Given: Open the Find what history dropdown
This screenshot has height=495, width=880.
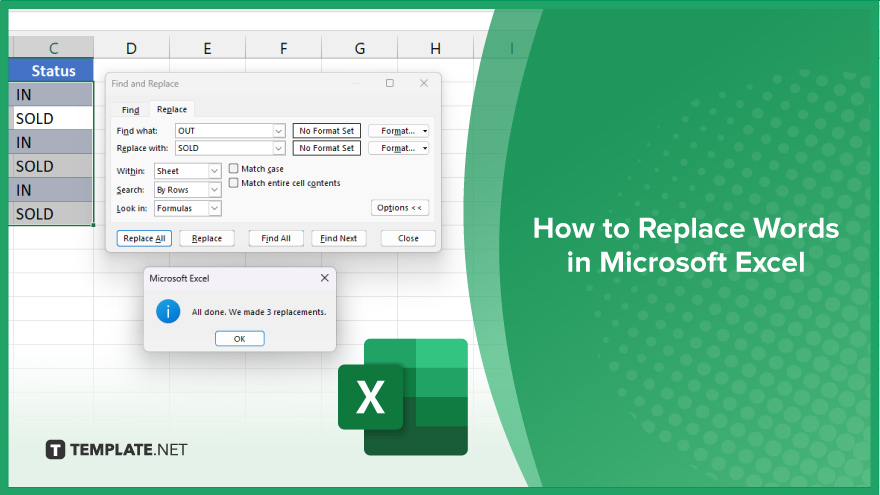Looking at the screenshot, I should coord(278,131).
